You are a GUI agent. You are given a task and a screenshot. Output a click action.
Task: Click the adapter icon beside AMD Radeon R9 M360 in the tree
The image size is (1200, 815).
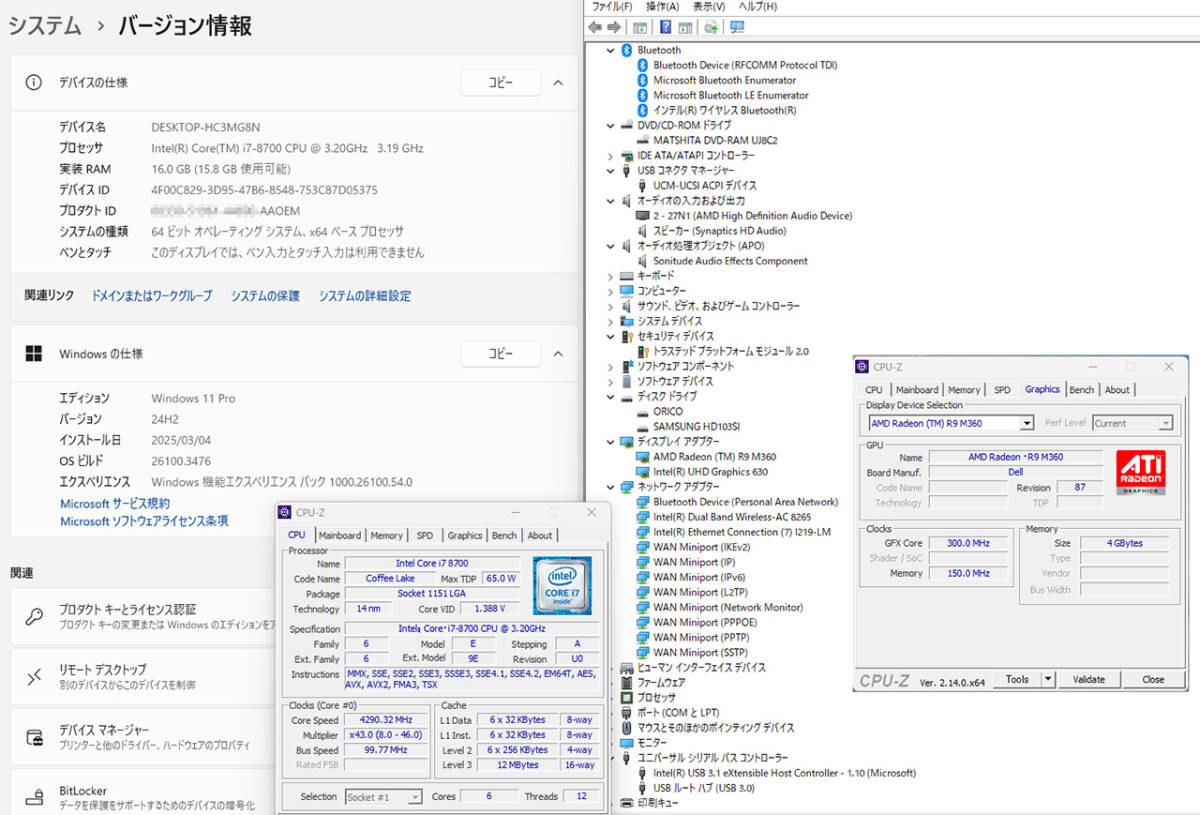tap(643, 456)
